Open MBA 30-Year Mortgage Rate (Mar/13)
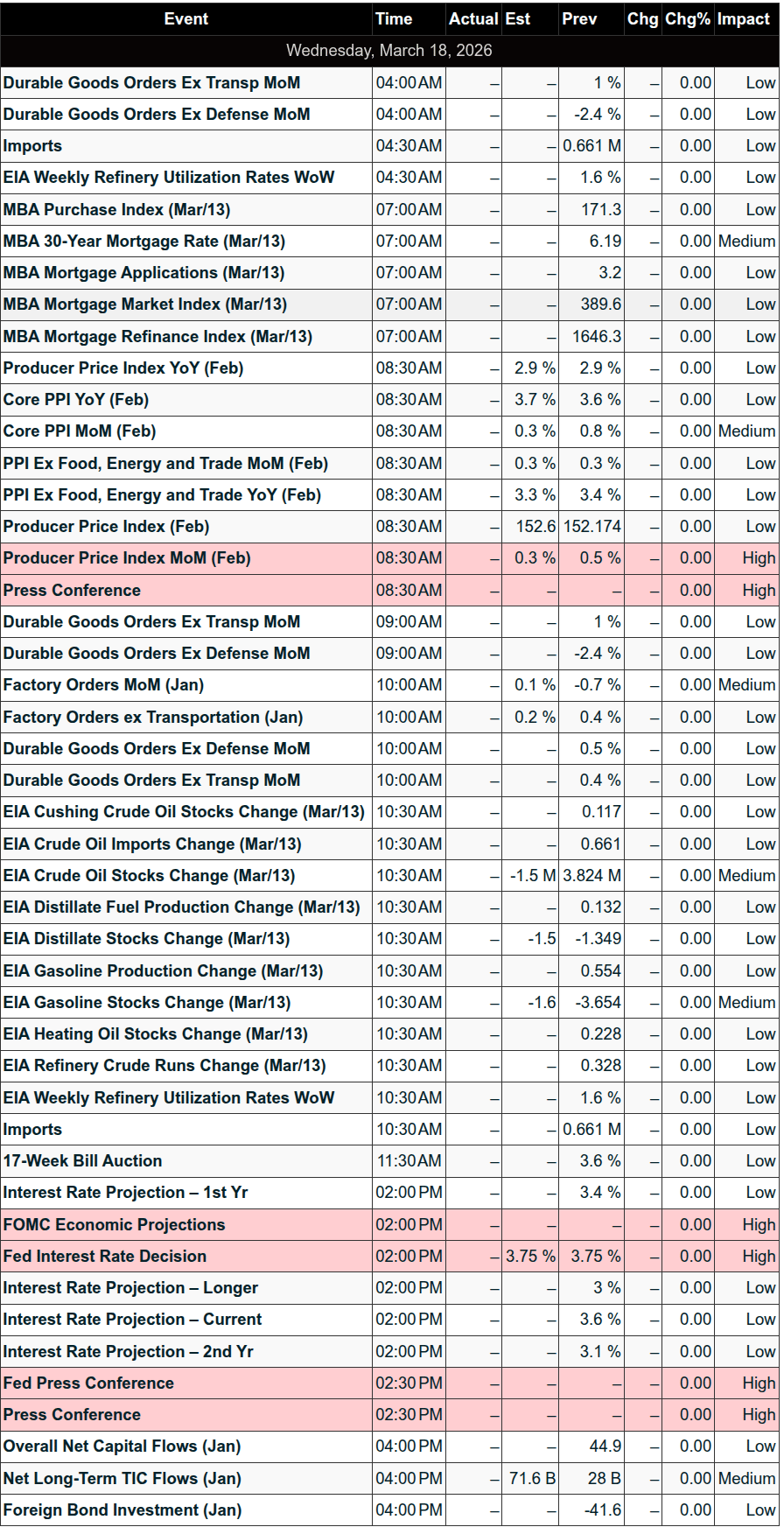The image size is (784, 1527). pos(143,241)
